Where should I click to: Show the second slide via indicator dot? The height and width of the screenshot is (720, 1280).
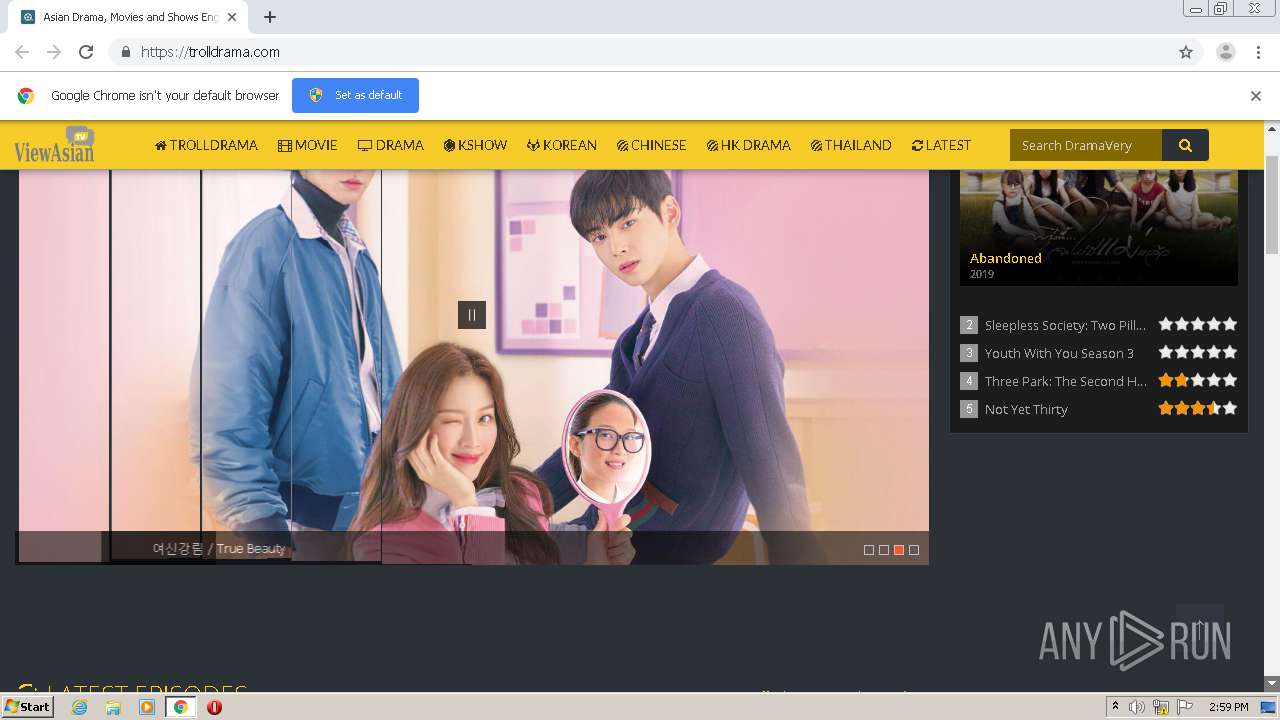click(x=884, y=550)
